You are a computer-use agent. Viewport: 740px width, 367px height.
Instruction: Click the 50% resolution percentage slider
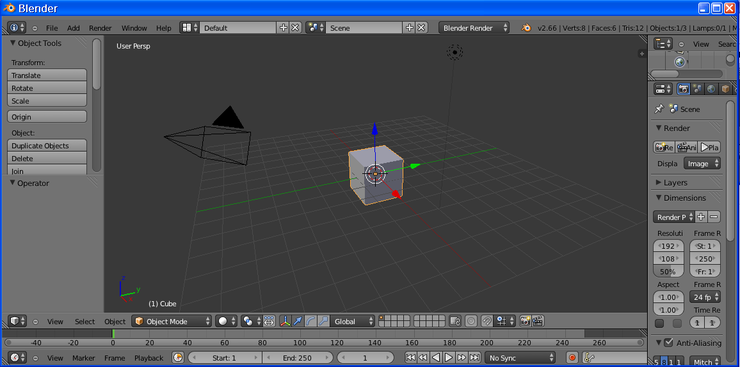click(668, 272)
